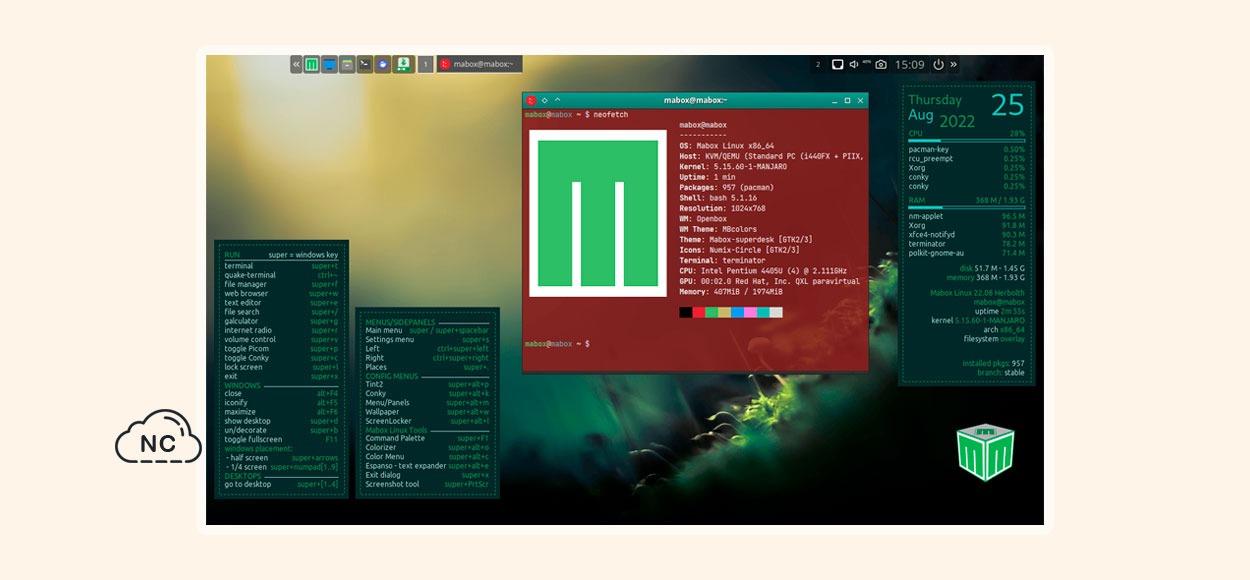This screenshot has height=580, width=1250.
Task: Click the 'lock screen' shortcut row
Action: 281,367
